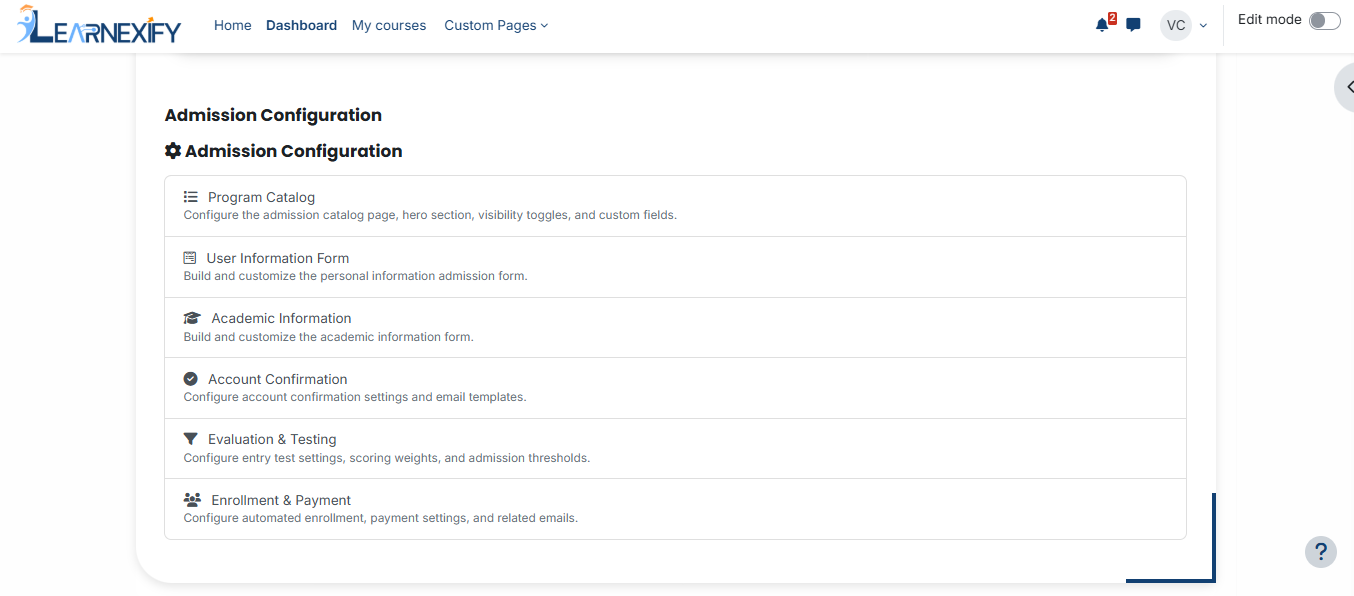Viewport: 1354px width, 596px height.
Task: Select the Dashboard nav item
Action: click(x=301, y=25)
